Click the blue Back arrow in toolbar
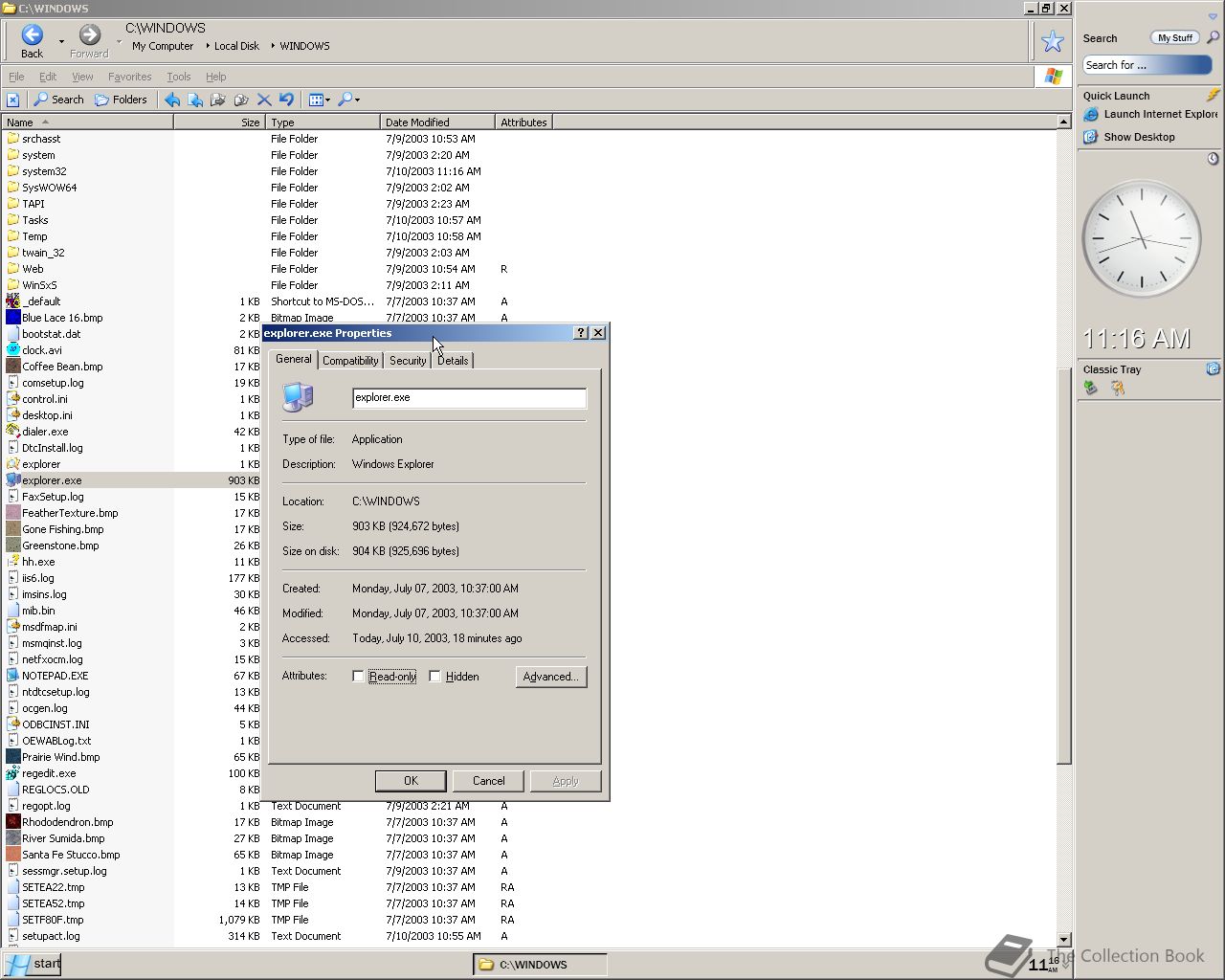Viewport: 1225px width, 980px height. (x=172, y=100)
